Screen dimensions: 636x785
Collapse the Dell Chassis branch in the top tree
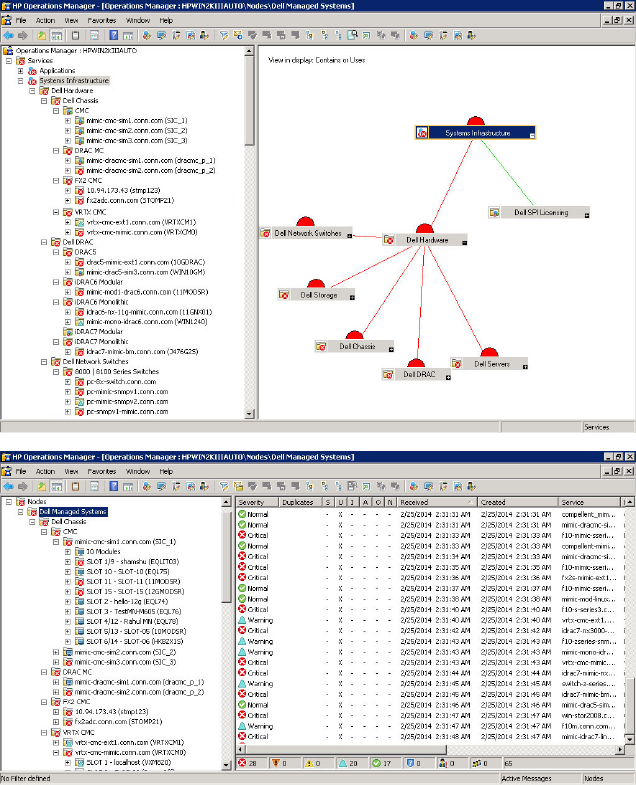pos(44,101)
